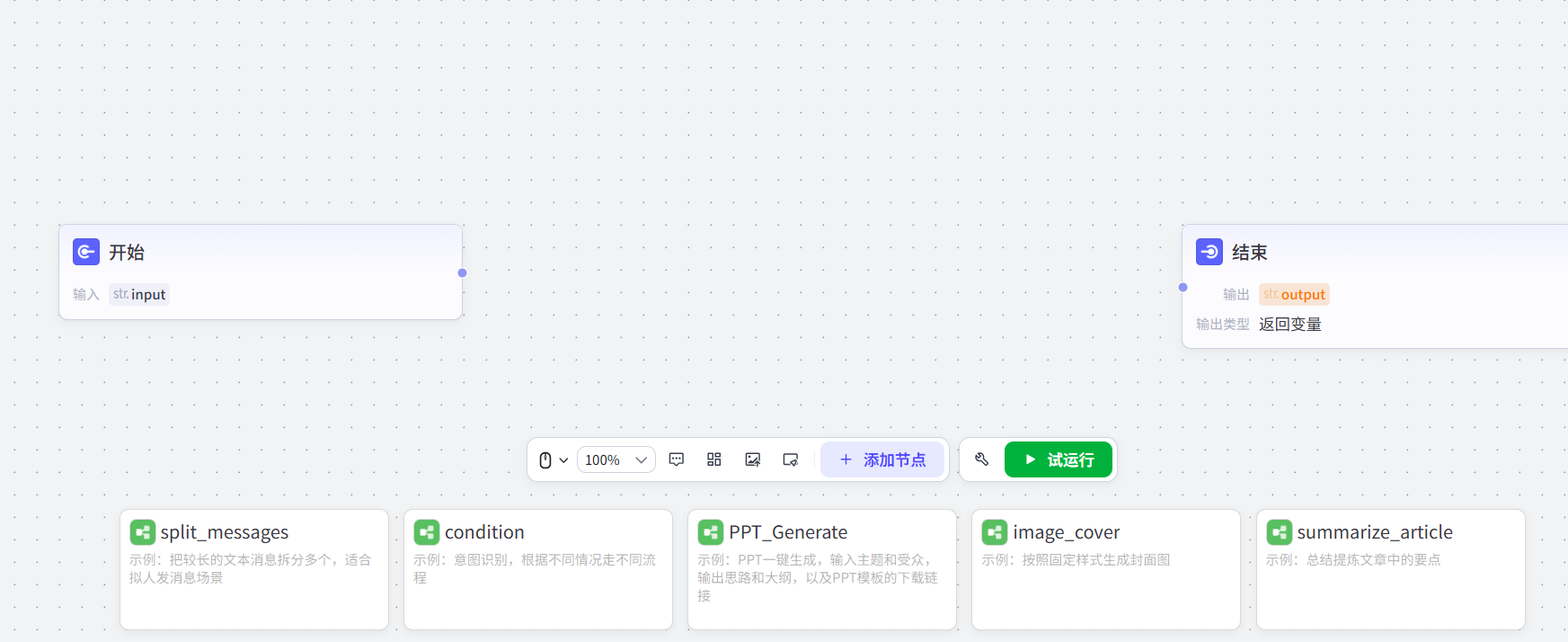Open the 100% zoom level dropdown
The width and height of the screenshot is (1568, 642).
(616, 460)
